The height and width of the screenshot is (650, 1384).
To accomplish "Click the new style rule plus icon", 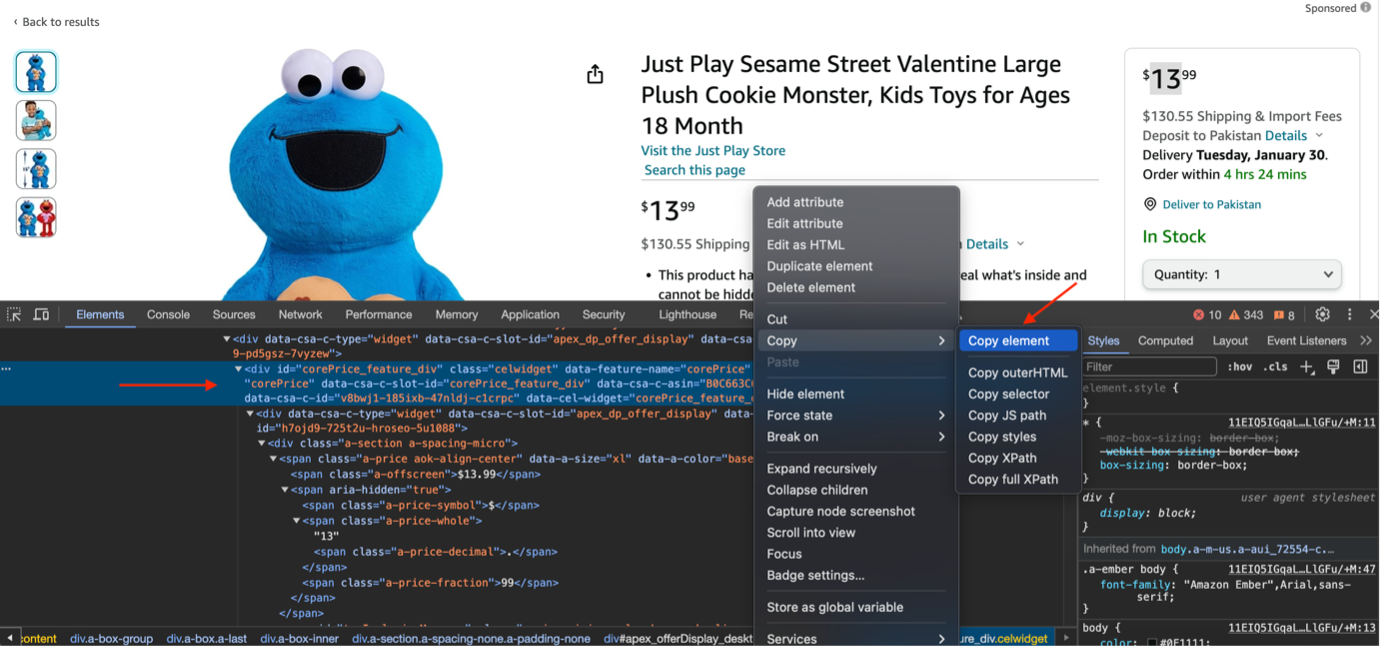I will click(x=1307, y=367).
